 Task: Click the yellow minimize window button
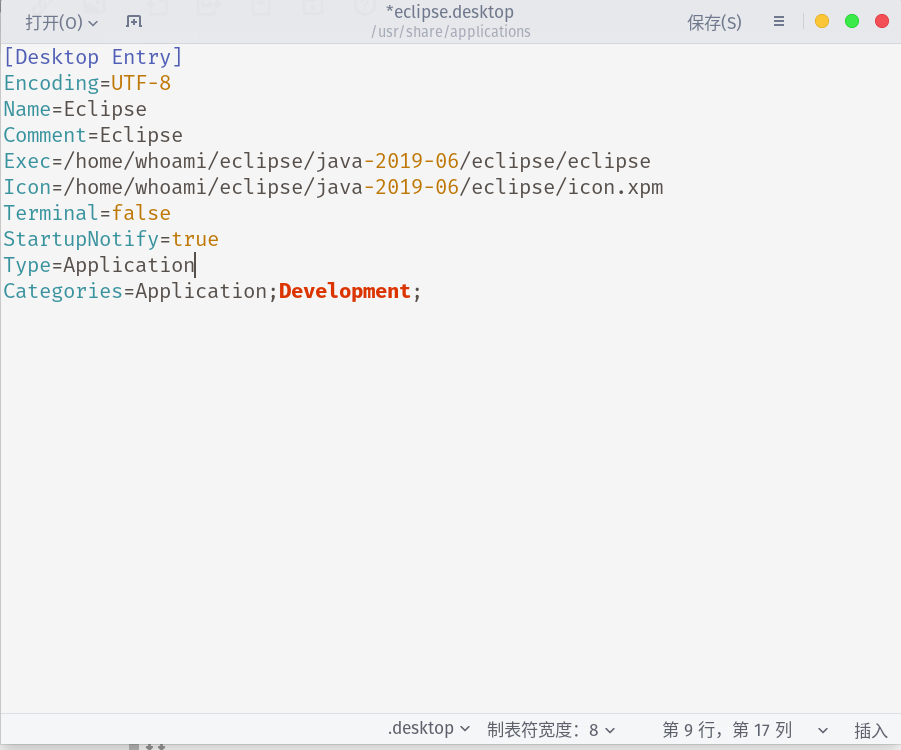822,22
